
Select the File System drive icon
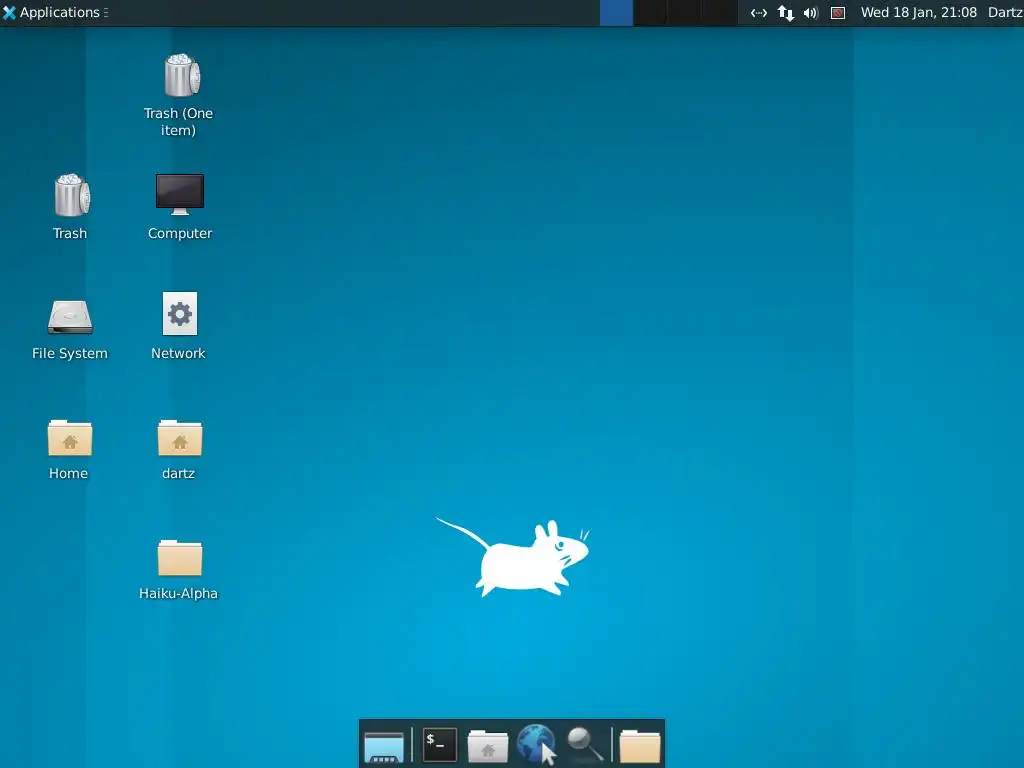coord(70,316)
